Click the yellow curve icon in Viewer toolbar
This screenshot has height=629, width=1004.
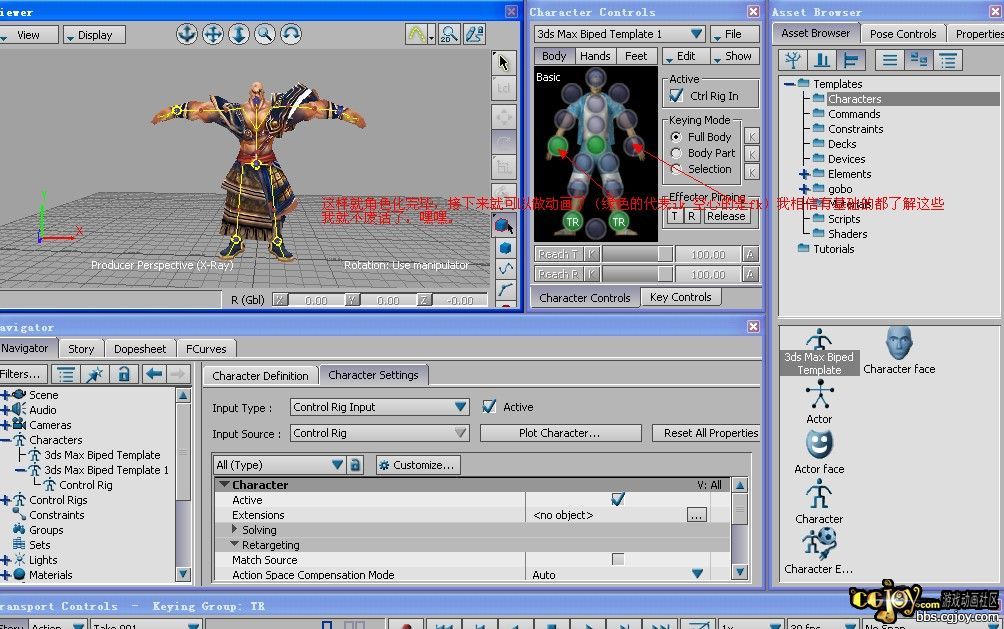[416, 34]
